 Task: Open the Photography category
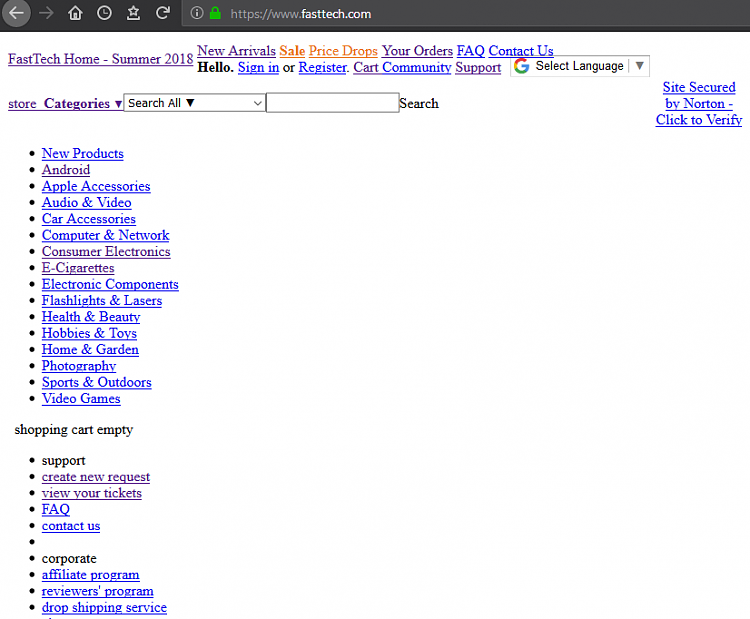pyautogui.click(x=79, y=366)
